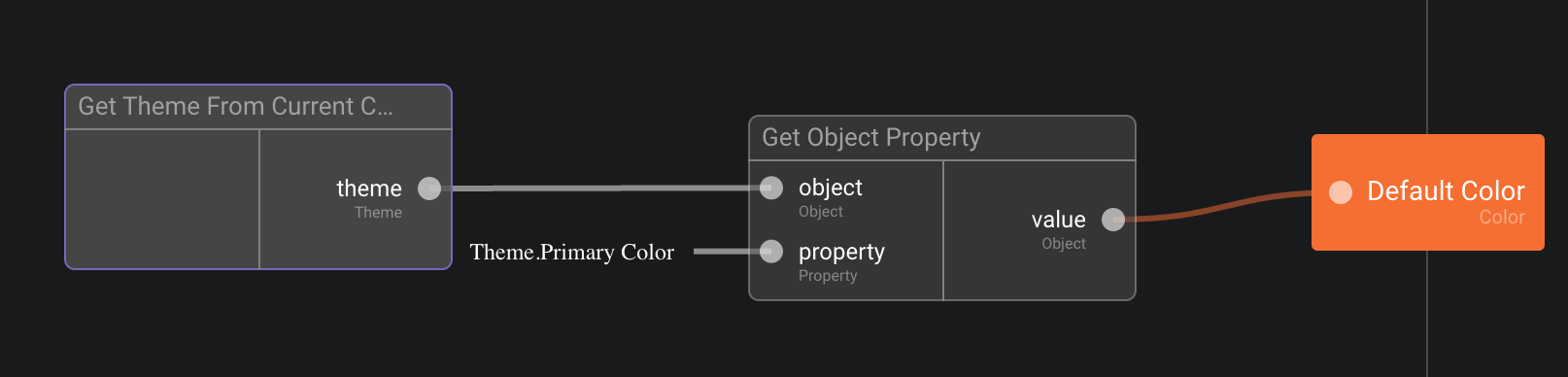This screenshot has width=1568, height=377.
Task: Click the theme output port circle
Action: click(429, 188)
